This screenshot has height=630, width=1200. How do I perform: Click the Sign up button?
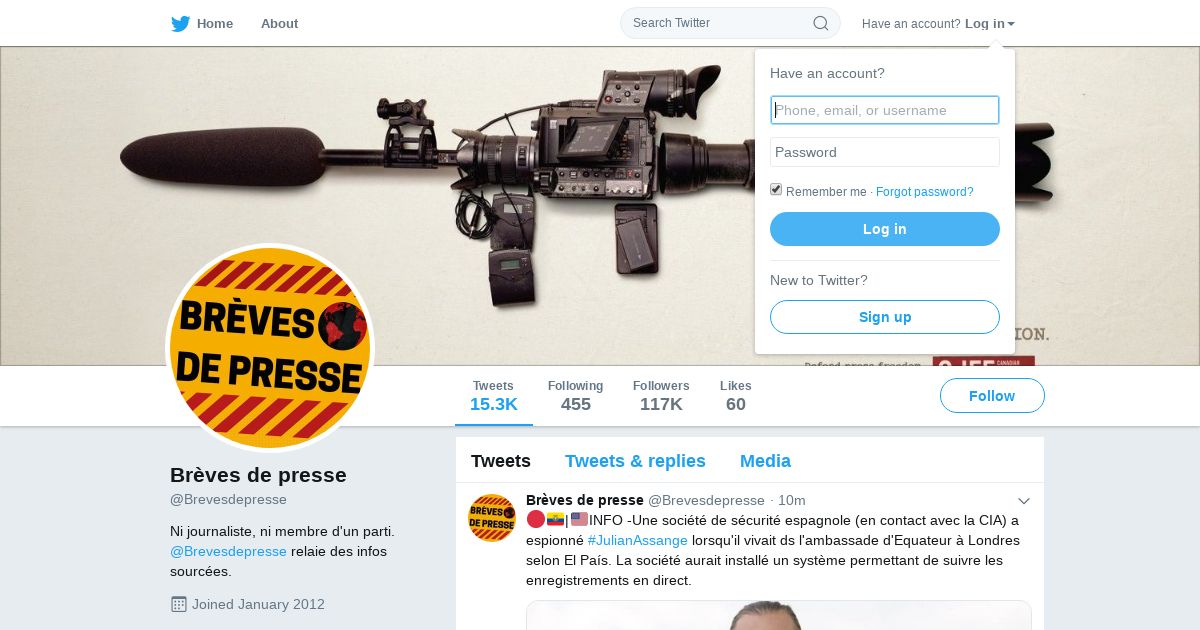pos(885,317)
